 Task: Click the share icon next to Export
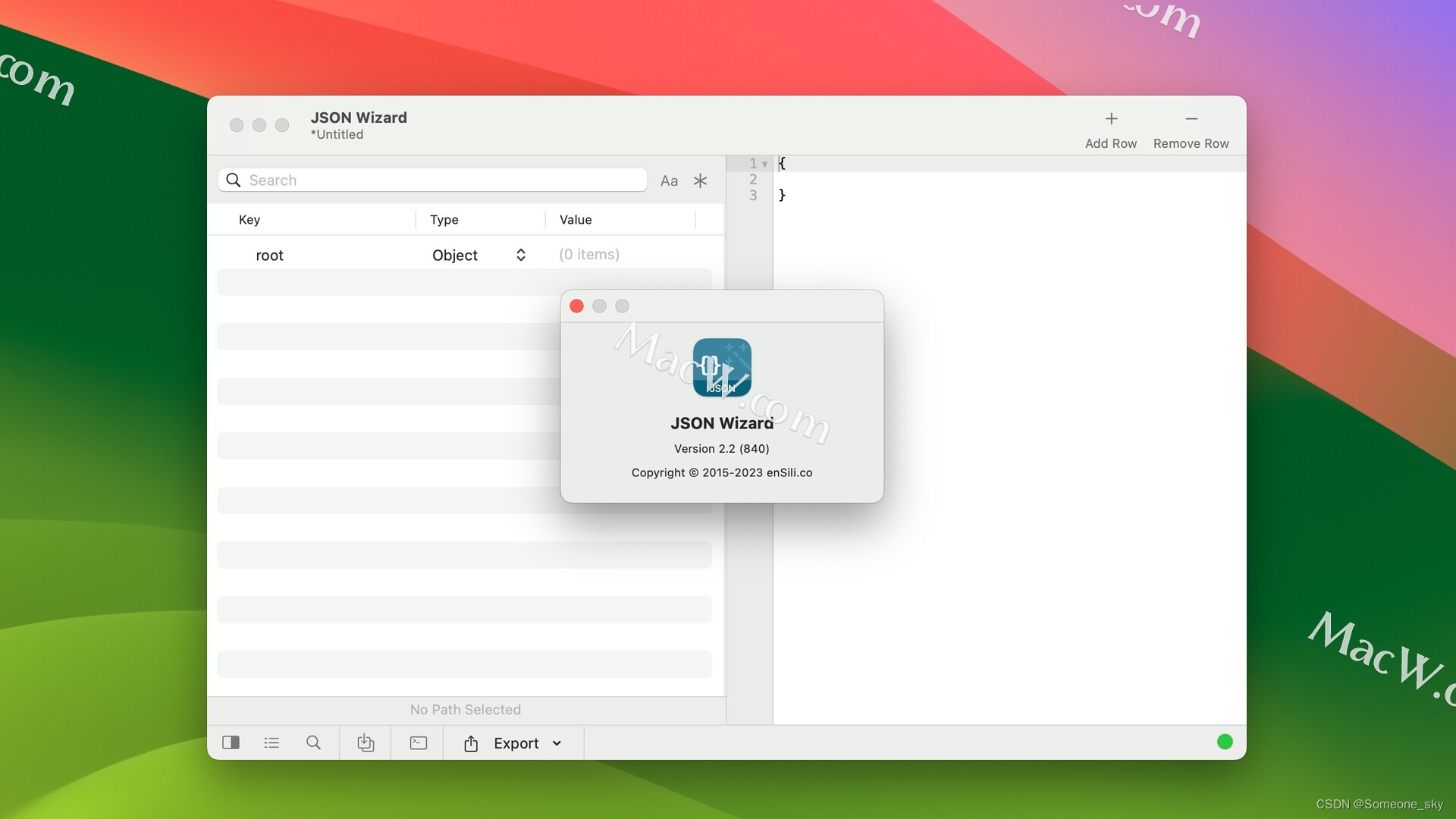click(470, 743)
